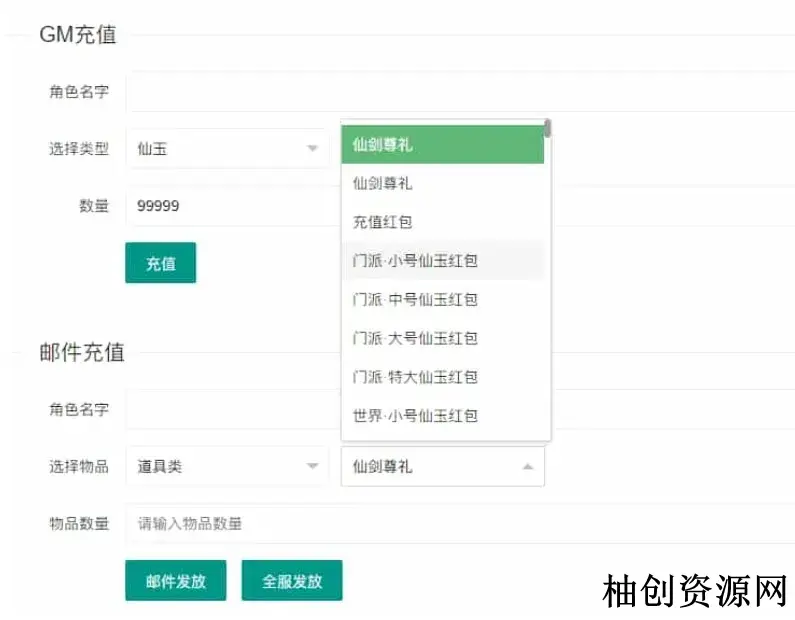Click the down arrow in 道具类 dropdown
This screenshot has width=795, height=620.
(312, 466)
